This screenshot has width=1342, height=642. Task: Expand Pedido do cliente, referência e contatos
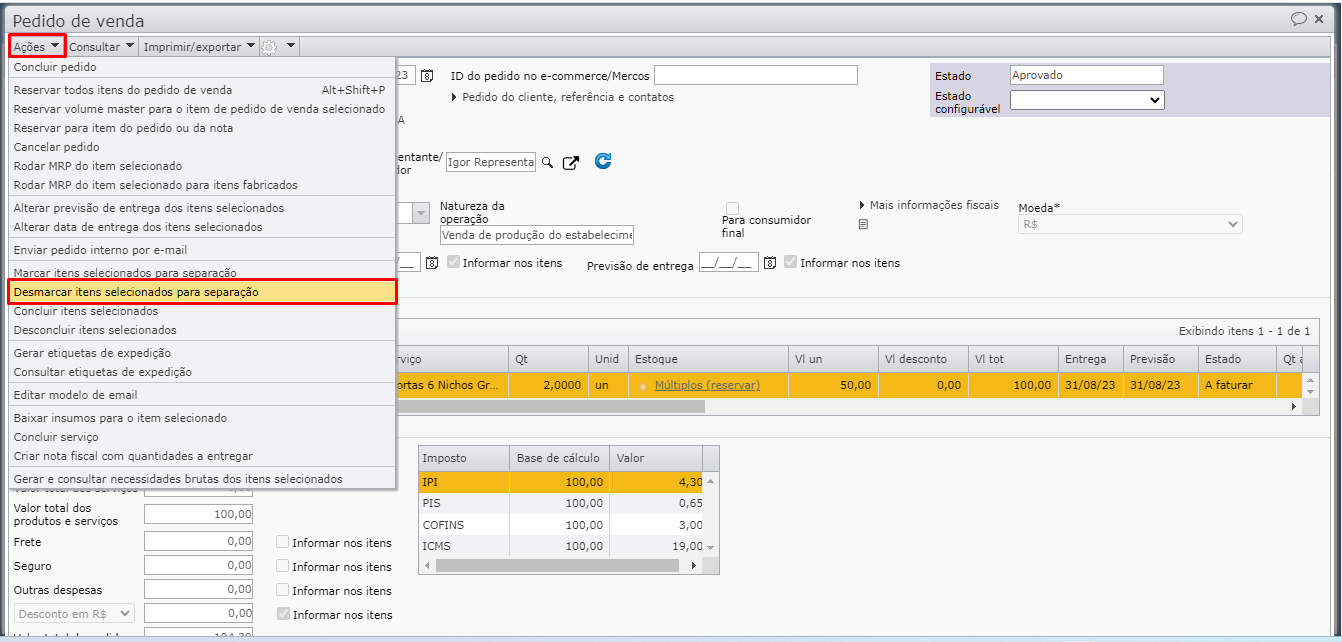455,97
